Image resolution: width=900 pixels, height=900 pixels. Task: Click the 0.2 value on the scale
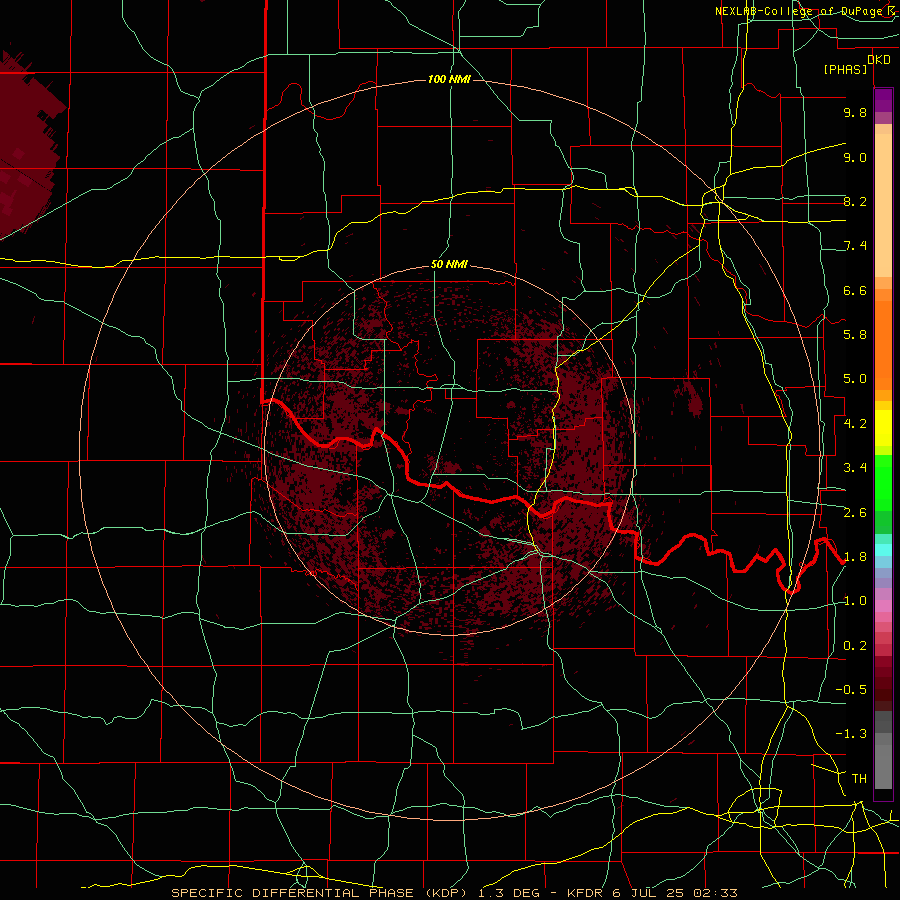855,646
